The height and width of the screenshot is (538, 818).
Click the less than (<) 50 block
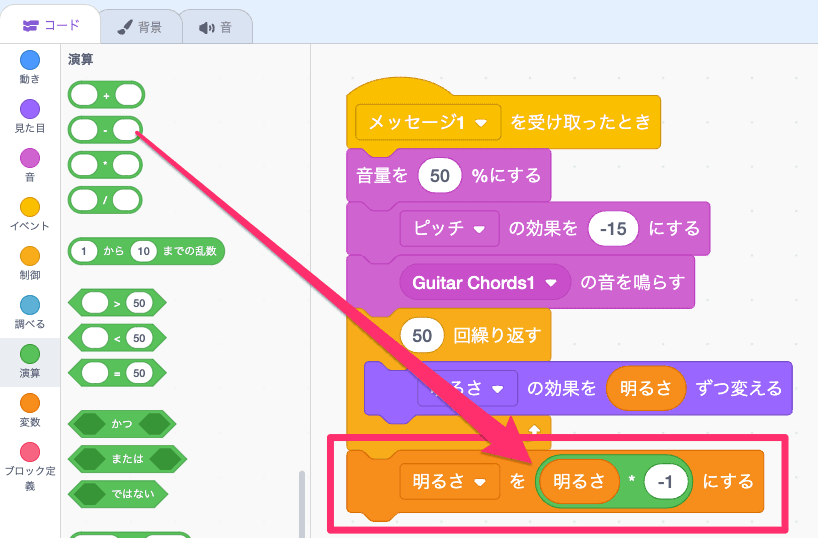tap(117, 338)
